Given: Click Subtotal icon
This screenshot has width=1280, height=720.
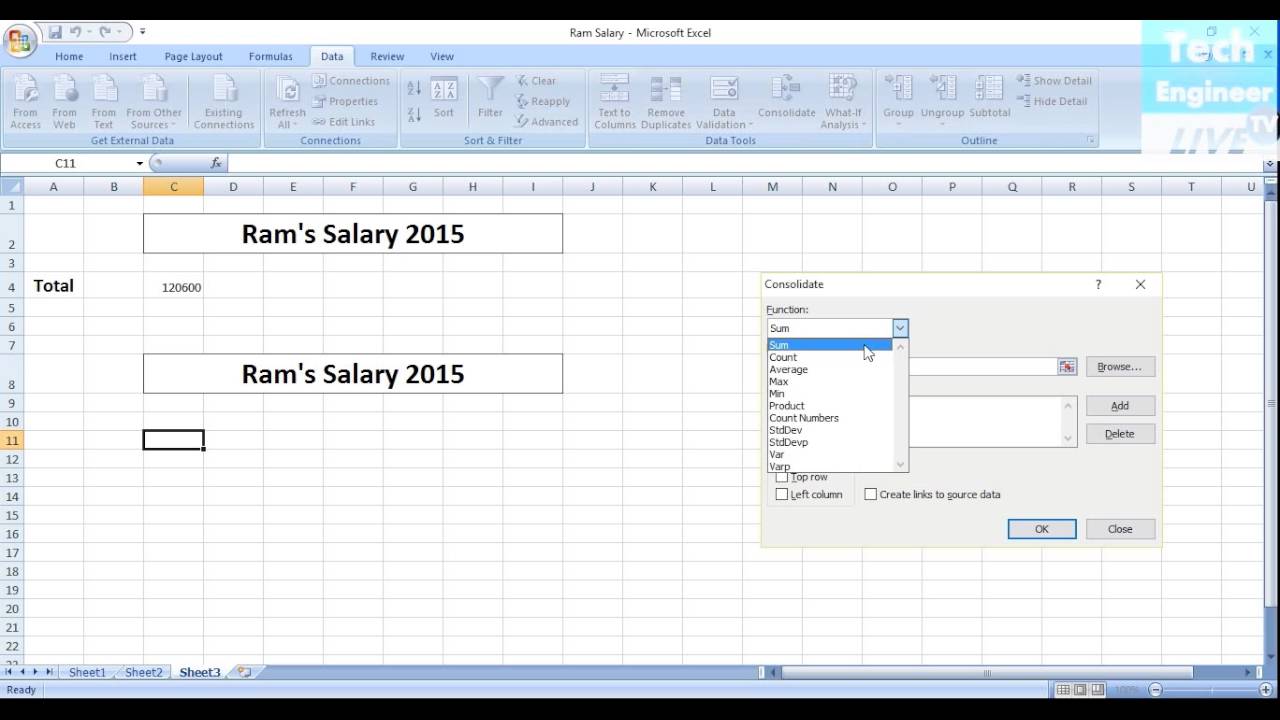Looking at the screenshot, I should pos(990,98).
